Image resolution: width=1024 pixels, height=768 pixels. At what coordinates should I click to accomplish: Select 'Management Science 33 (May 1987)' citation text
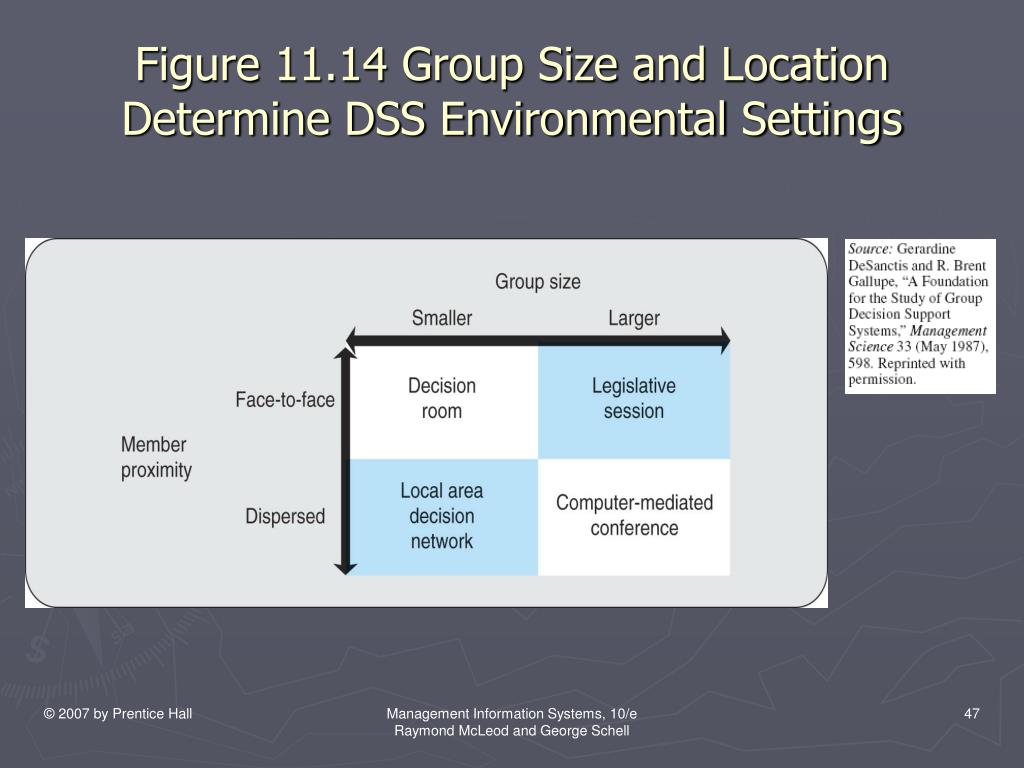pos(918,338)
